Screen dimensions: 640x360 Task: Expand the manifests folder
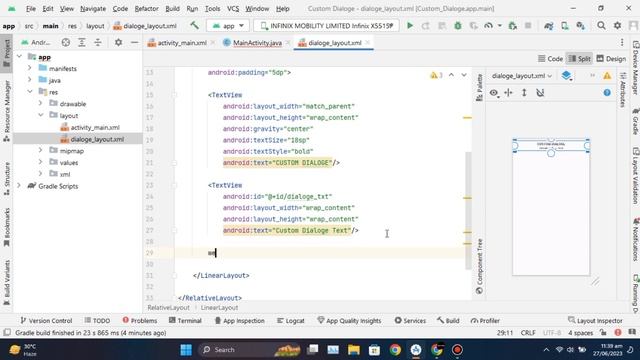tap(30, 68)
